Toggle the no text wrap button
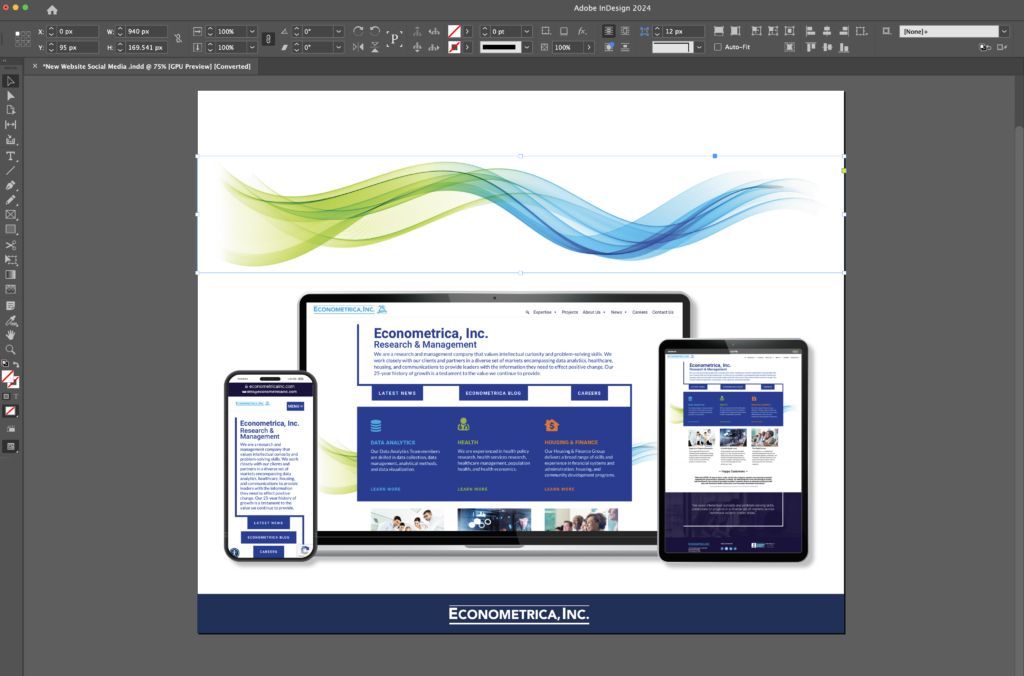 point(608,31)
